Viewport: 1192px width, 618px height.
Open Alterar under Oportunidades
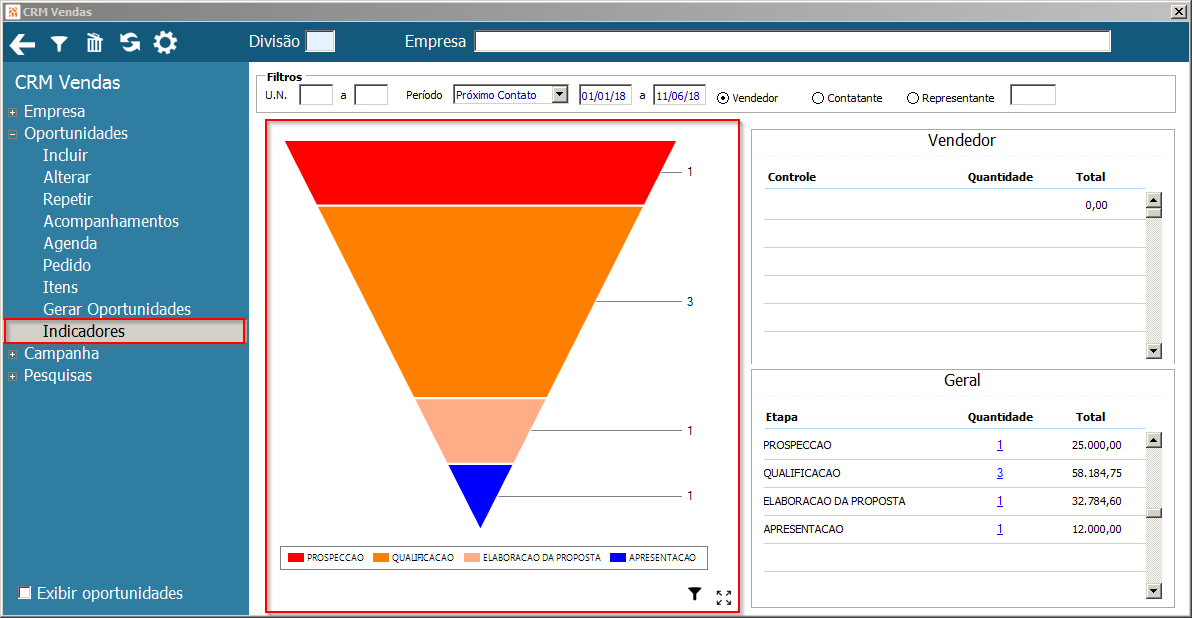coord(67,177)
